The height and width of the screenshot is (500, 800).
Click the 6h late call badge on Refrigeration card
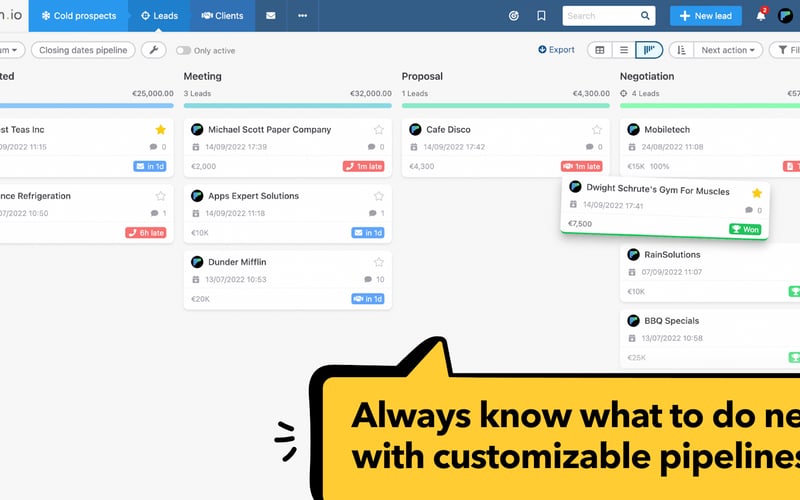(x=146, y=233)
